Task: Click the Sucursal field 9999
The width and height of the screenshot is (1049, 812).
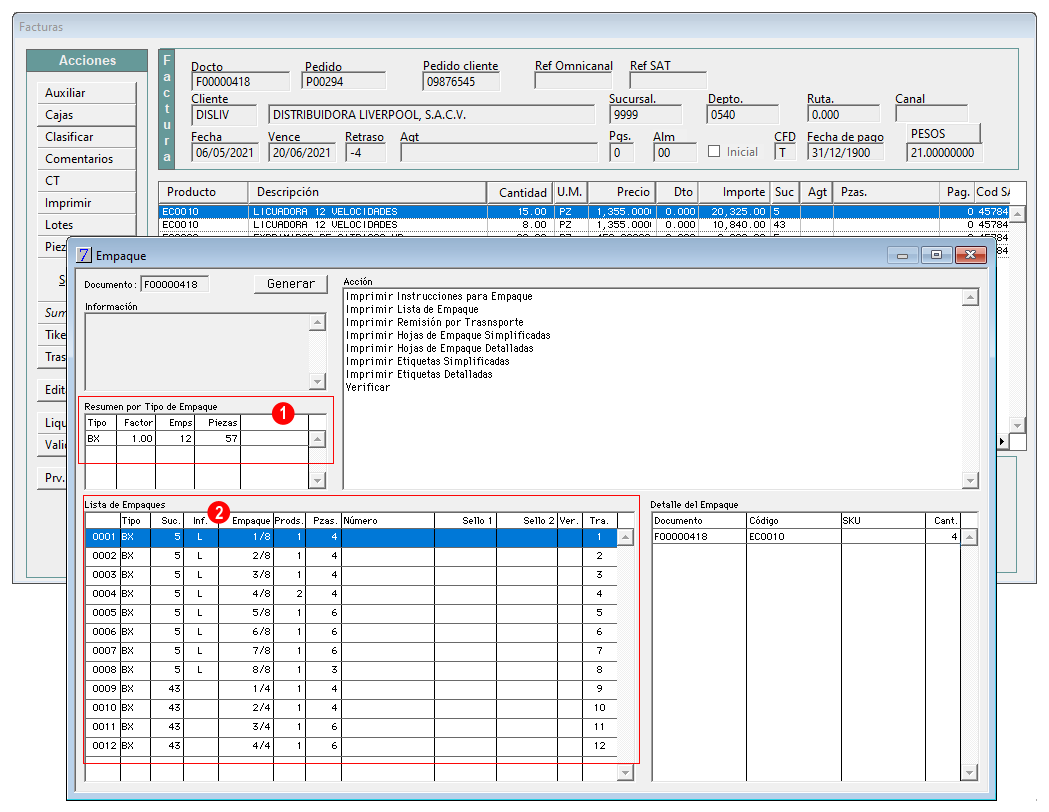Action: pyautogui.click(x=645, y=114)
